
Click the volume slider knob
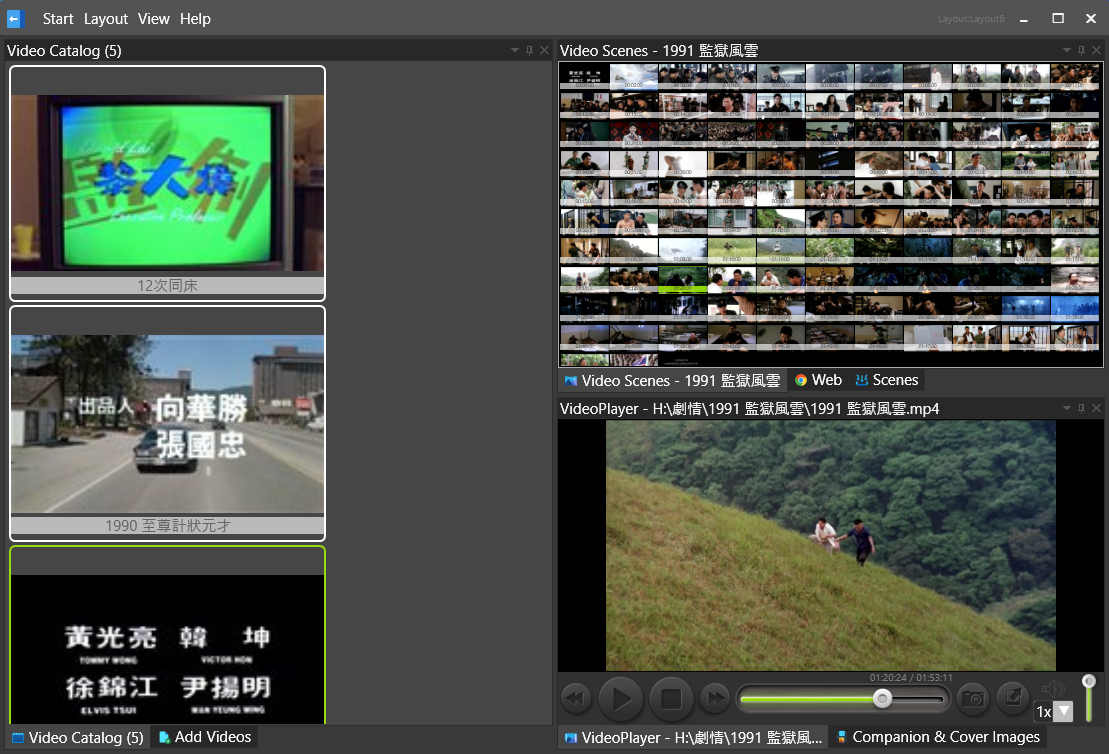tap(1089, 680)
